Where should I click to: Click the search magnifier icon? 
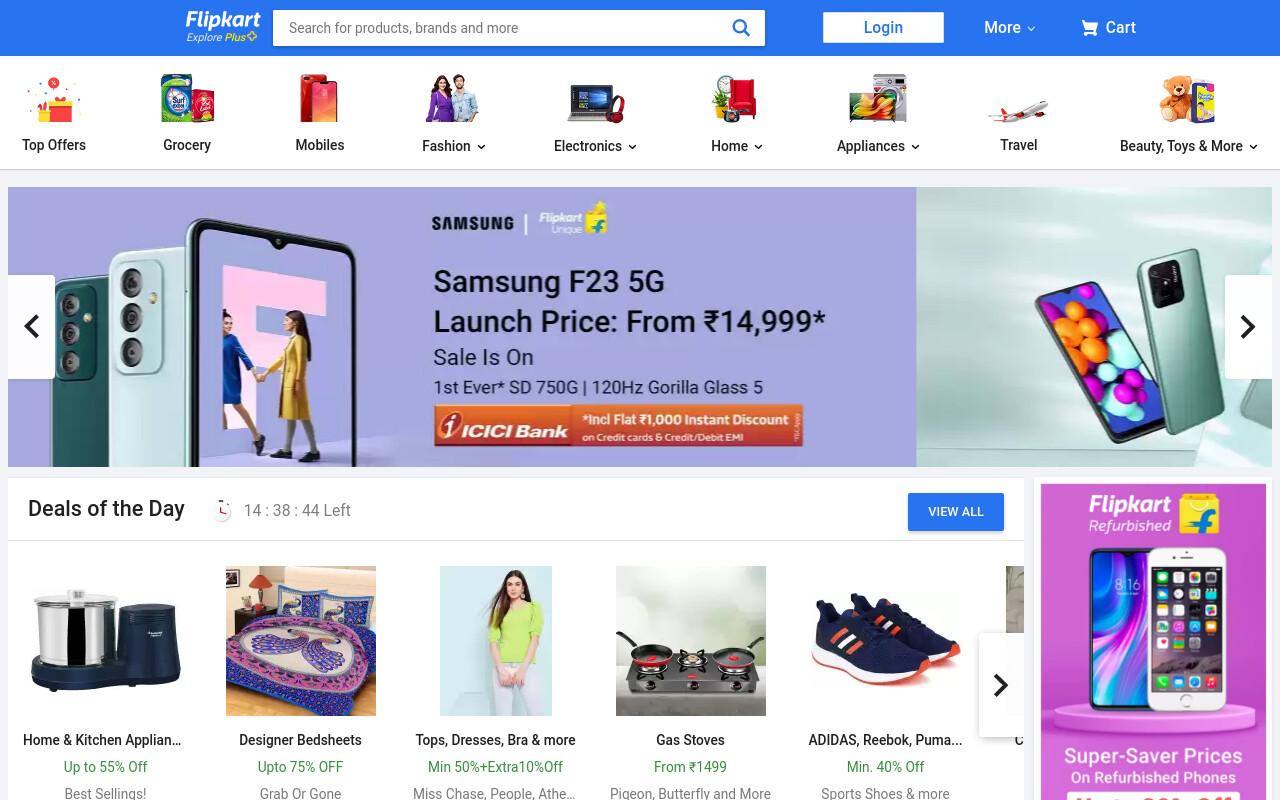pyautogui.click(x=741, y=28)
